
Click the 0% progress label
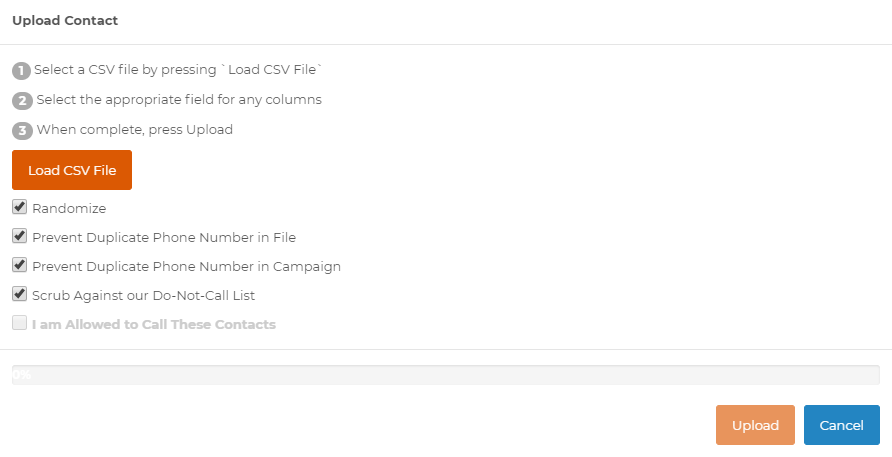(22, 374)
